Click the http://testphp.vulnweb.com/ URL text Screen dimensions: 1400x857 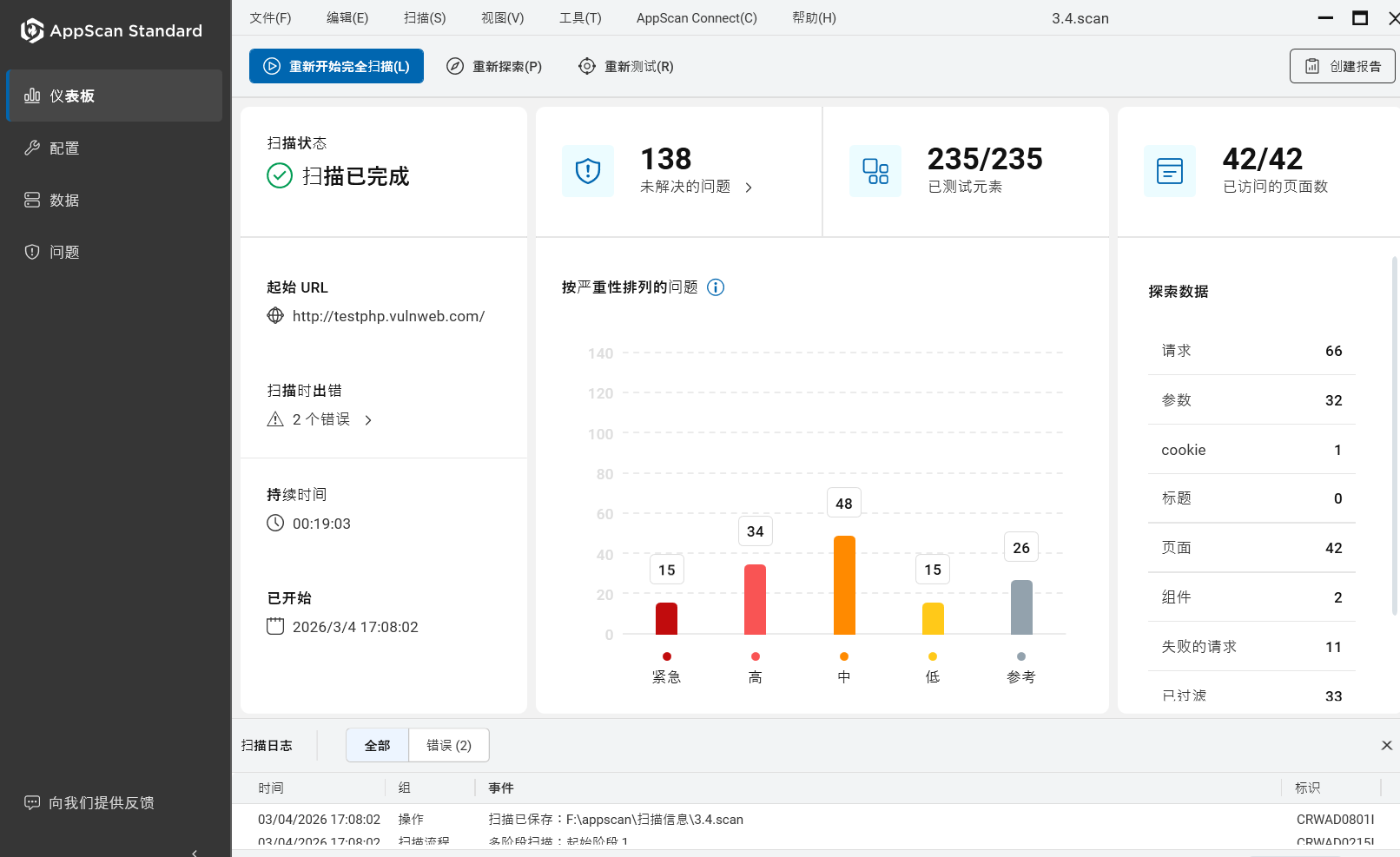(x=388, y=316)
